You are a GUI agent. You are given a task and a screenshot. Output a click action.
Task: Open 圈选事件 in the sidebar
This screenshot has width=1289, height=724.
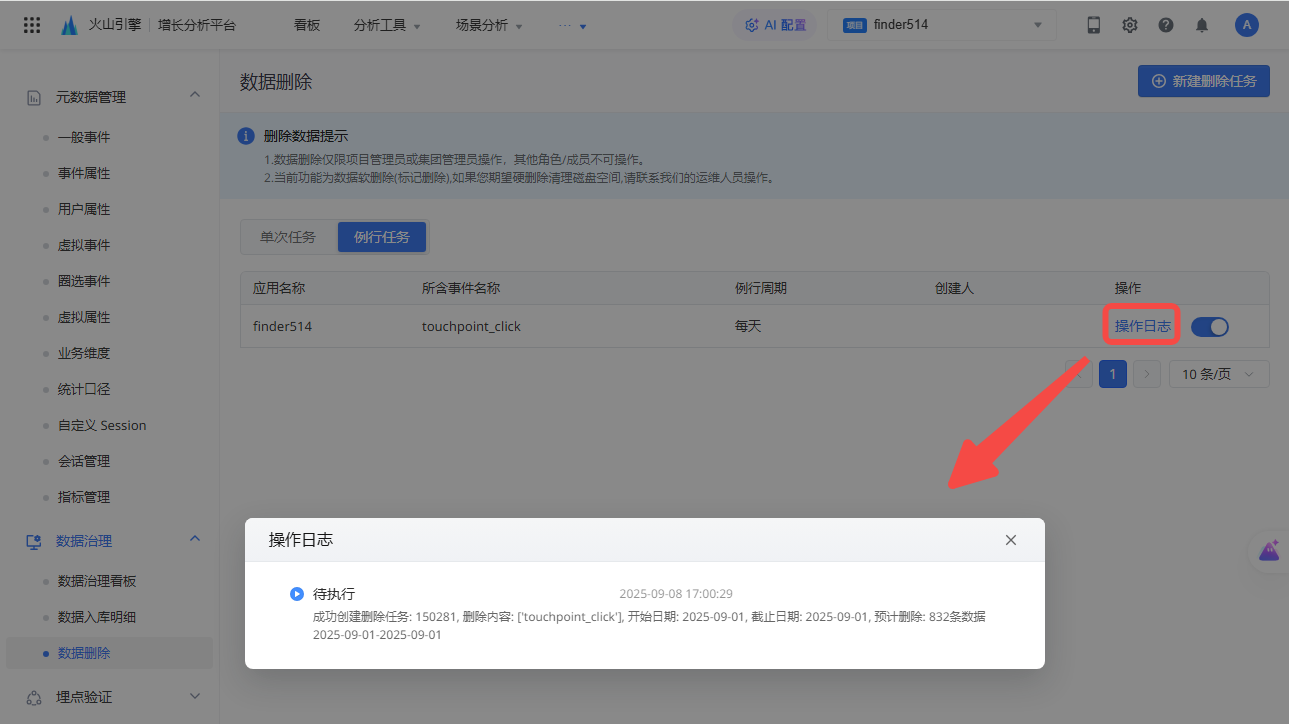coord(84,281)
